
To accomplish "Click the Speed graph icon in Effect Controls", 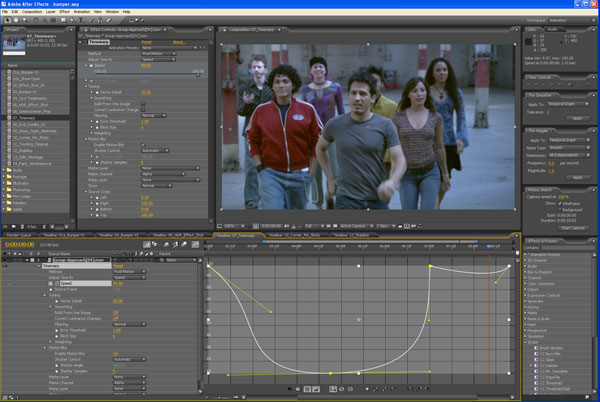I will click(91, 65).
